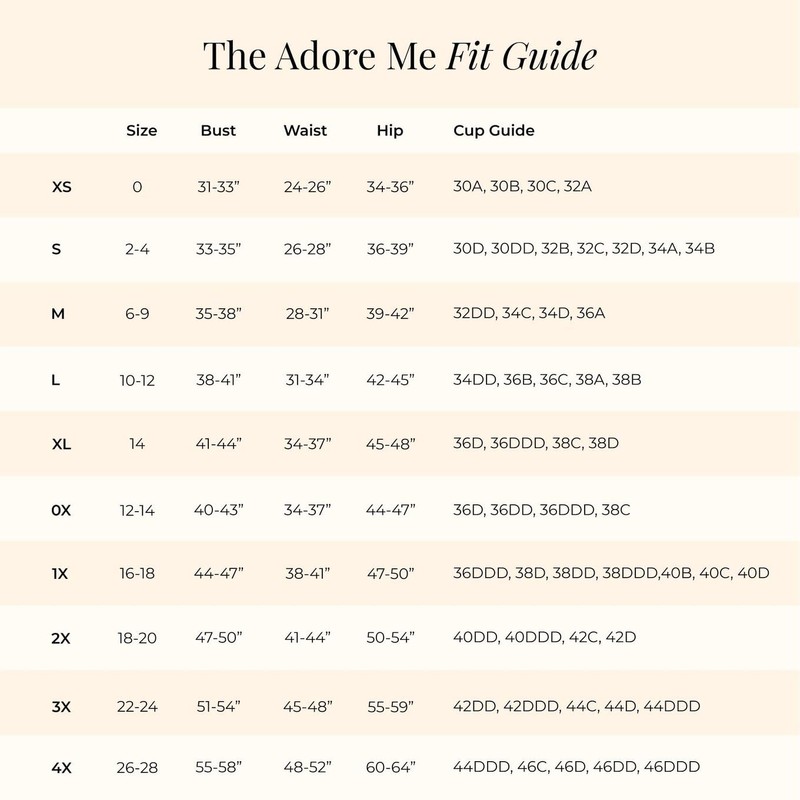Viewport: 800px width, 800px height.
Task: Click the 2-4 size value for S
Action: [x=137, y=249]
